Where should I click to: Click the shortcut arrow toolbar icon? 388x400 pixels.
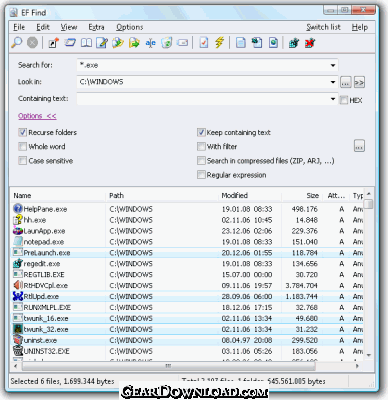point(54,43)
